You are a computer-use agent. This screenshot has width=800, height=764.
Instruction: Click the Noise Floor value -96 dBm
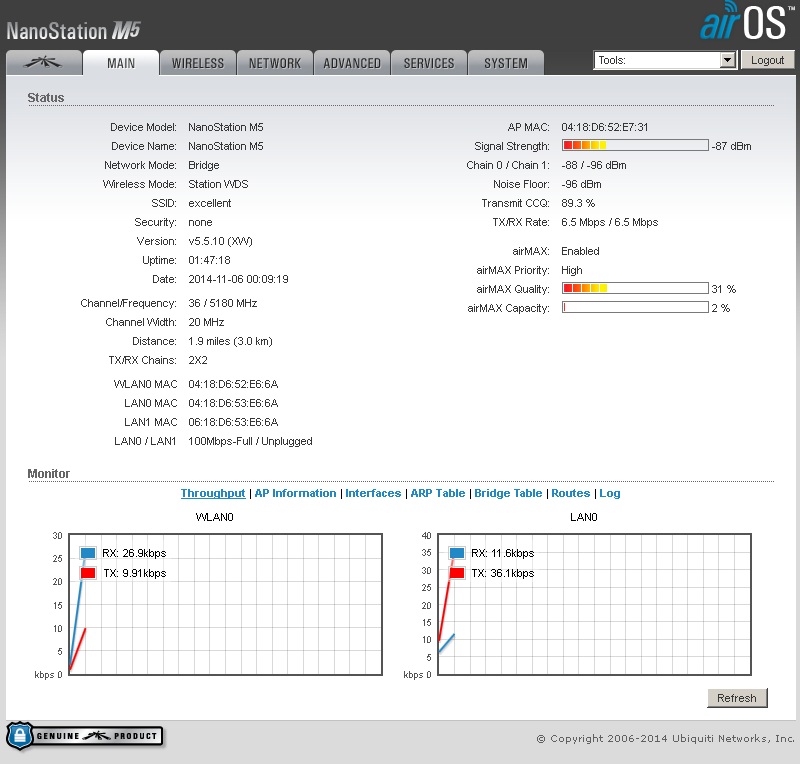(581, 184)
